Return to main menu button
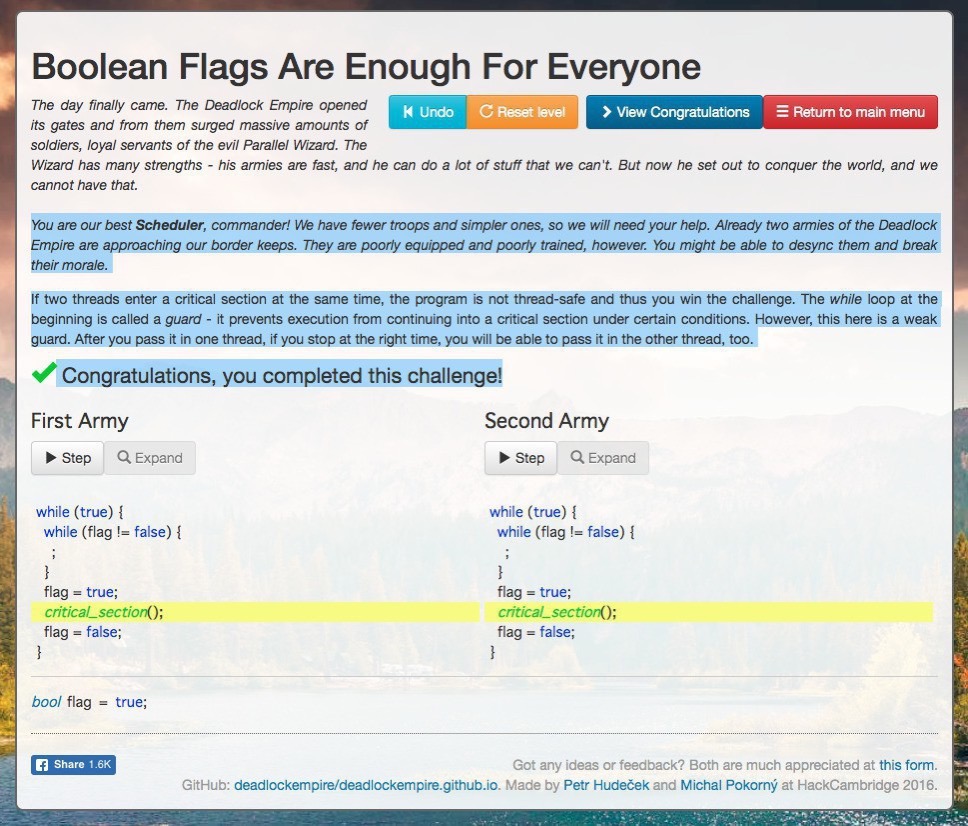Image resolution: width=968 pixels, height=826 pixels. [x=851, y=112]
